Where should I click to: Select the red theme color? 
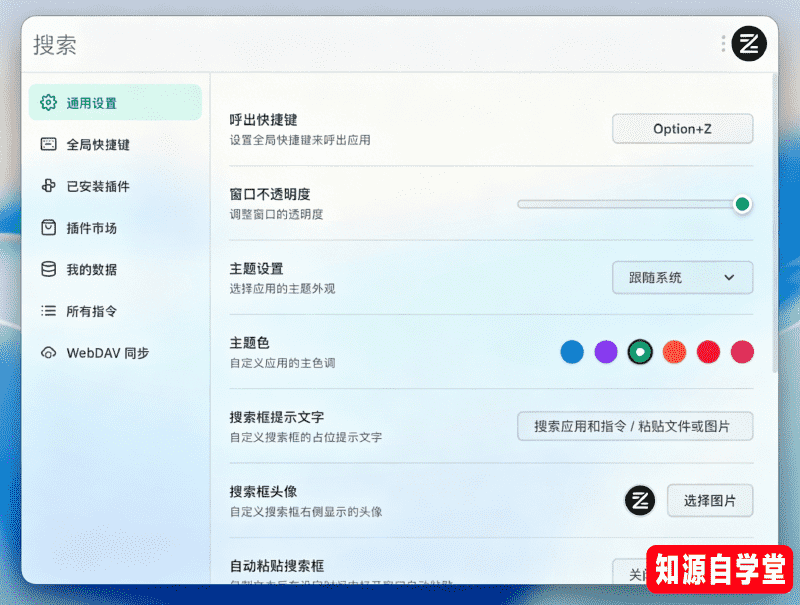[x=708, y=352]
